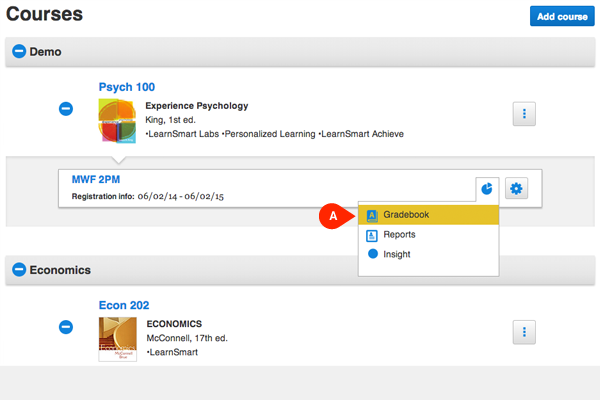Viewport: 600px width, 400px height.
Task: Open the Psych 100 course link
Action: pyautogui.click(x=126, y=87)
